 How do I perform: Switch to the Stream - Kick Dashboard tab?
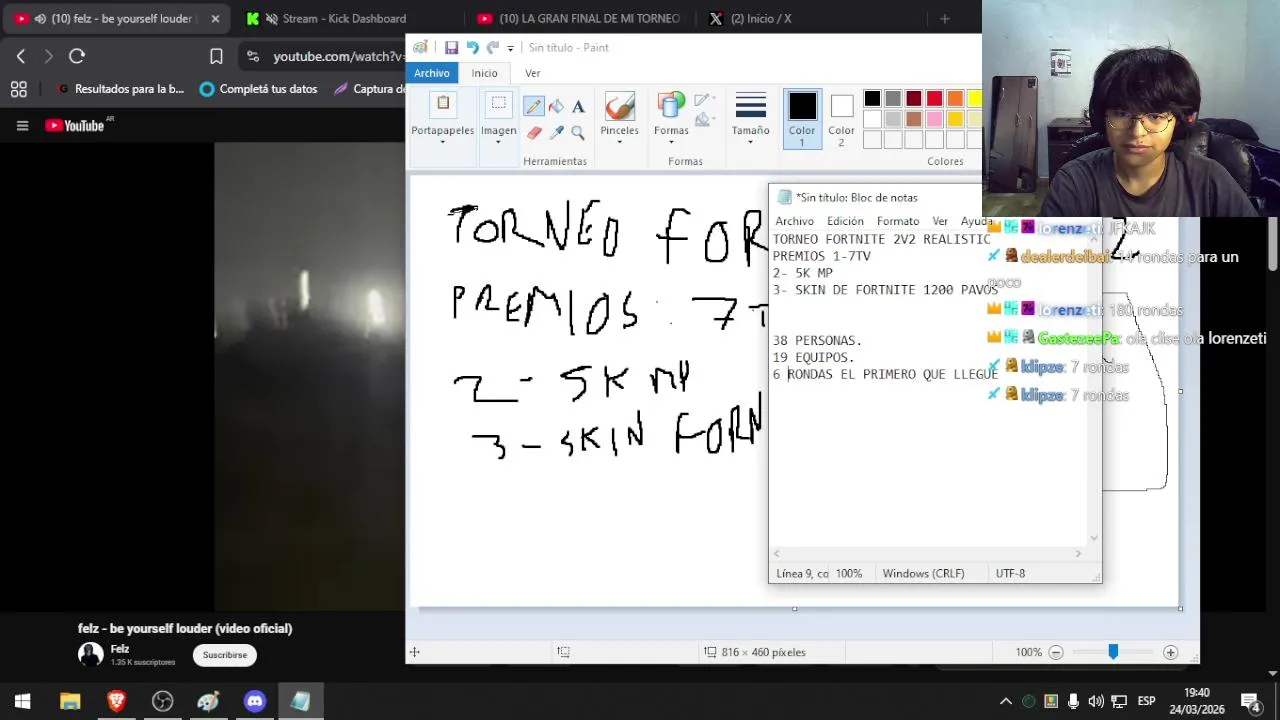(344, 18)
